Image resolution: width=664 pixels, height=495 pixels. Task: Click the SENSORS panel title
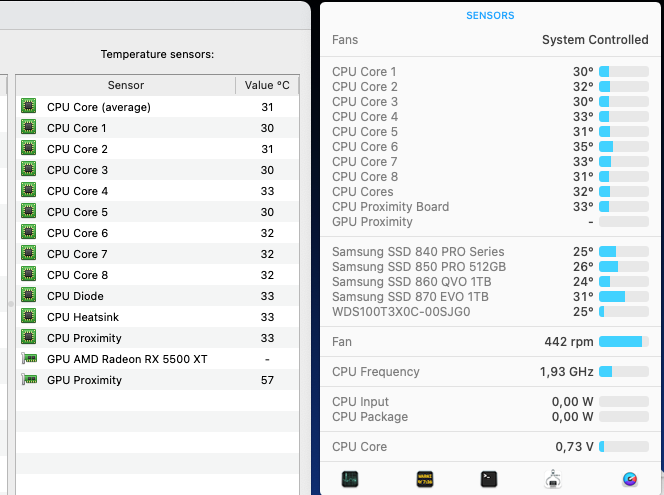(490, 16)
